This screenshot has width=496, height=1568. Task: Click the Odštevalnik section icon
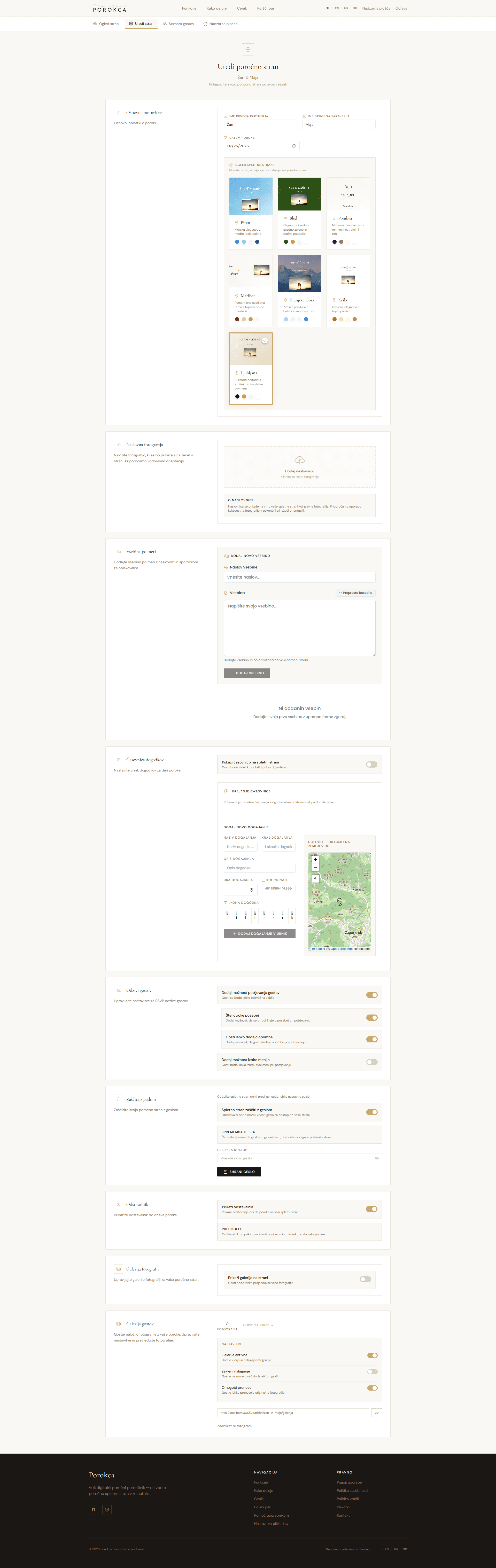[119, 1204]
